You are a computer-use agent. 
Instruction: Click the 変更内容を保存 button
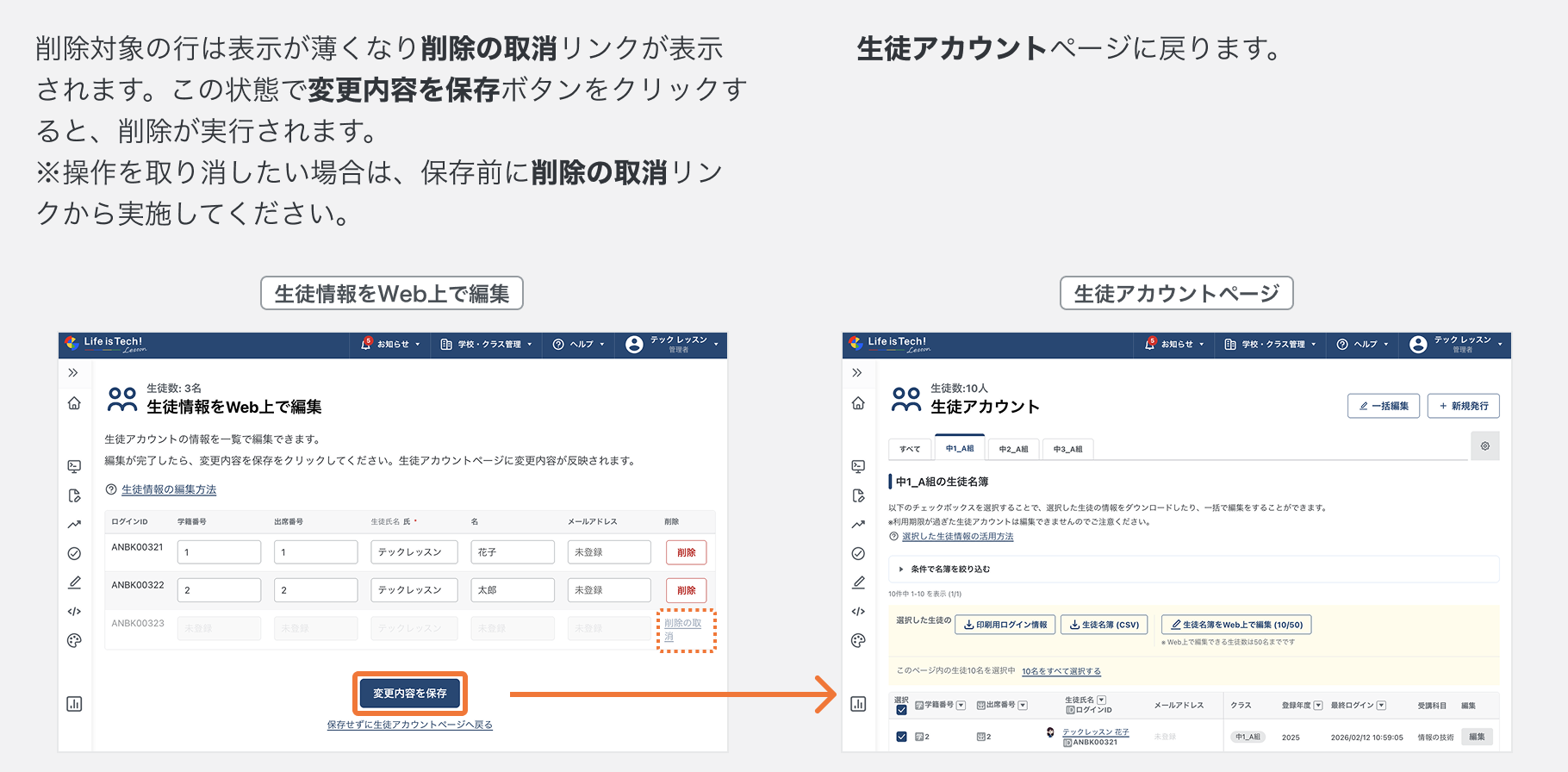(x=410, y=694)
